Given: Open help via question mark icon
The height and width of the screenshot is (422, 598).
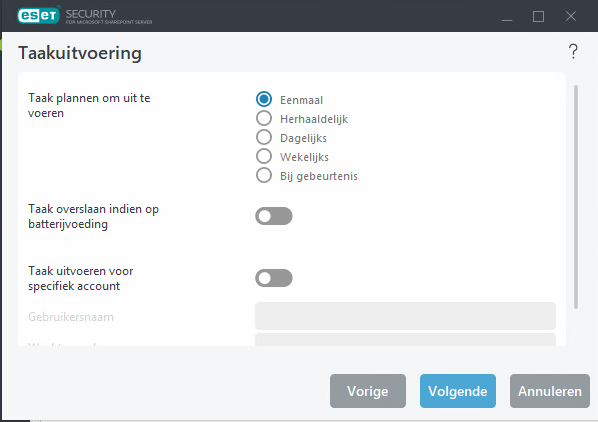Looking at the screenshot, I should (x=573, y=51).
